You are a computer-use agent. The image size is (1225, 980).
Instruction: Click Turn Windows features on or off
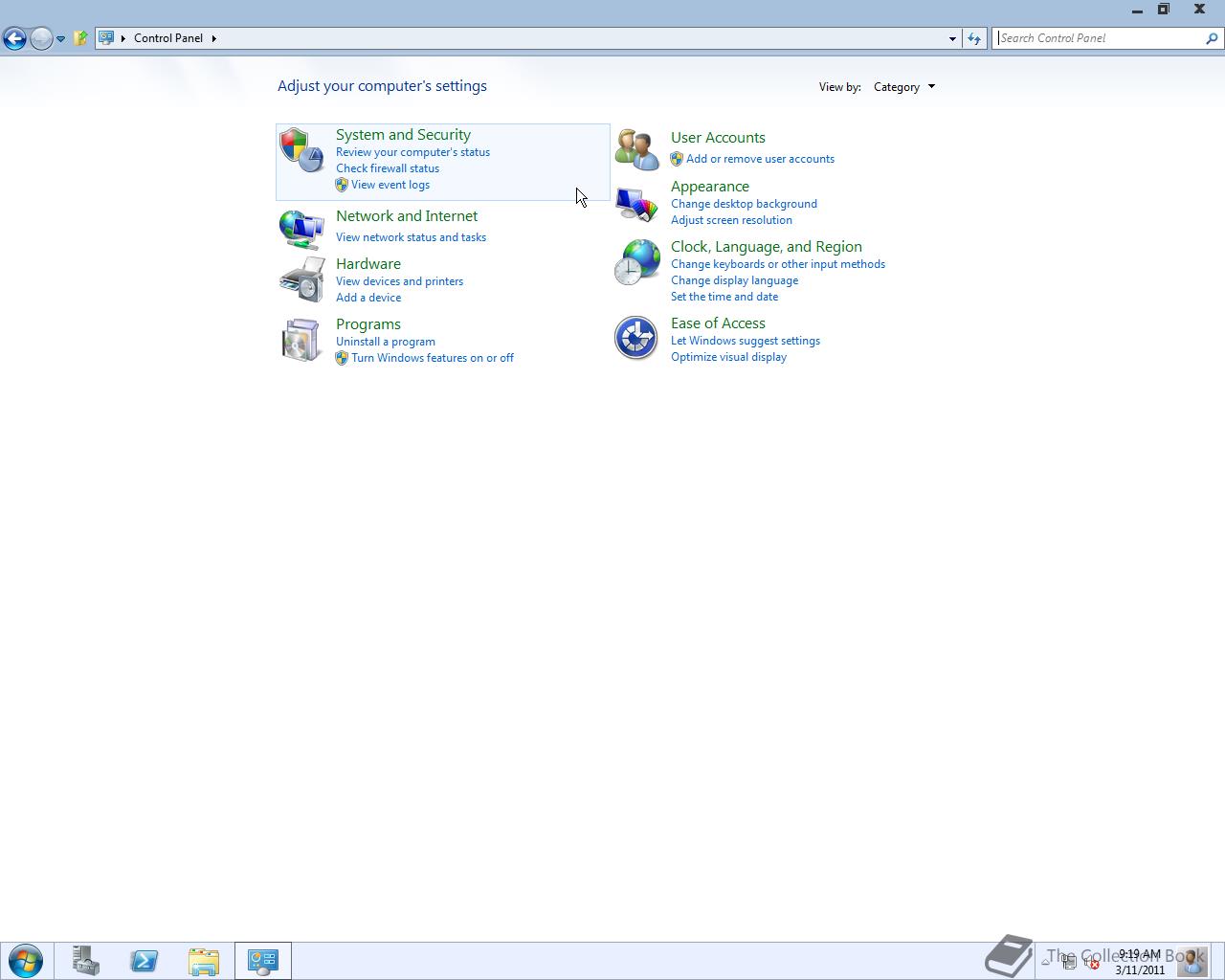coord(433,358)
